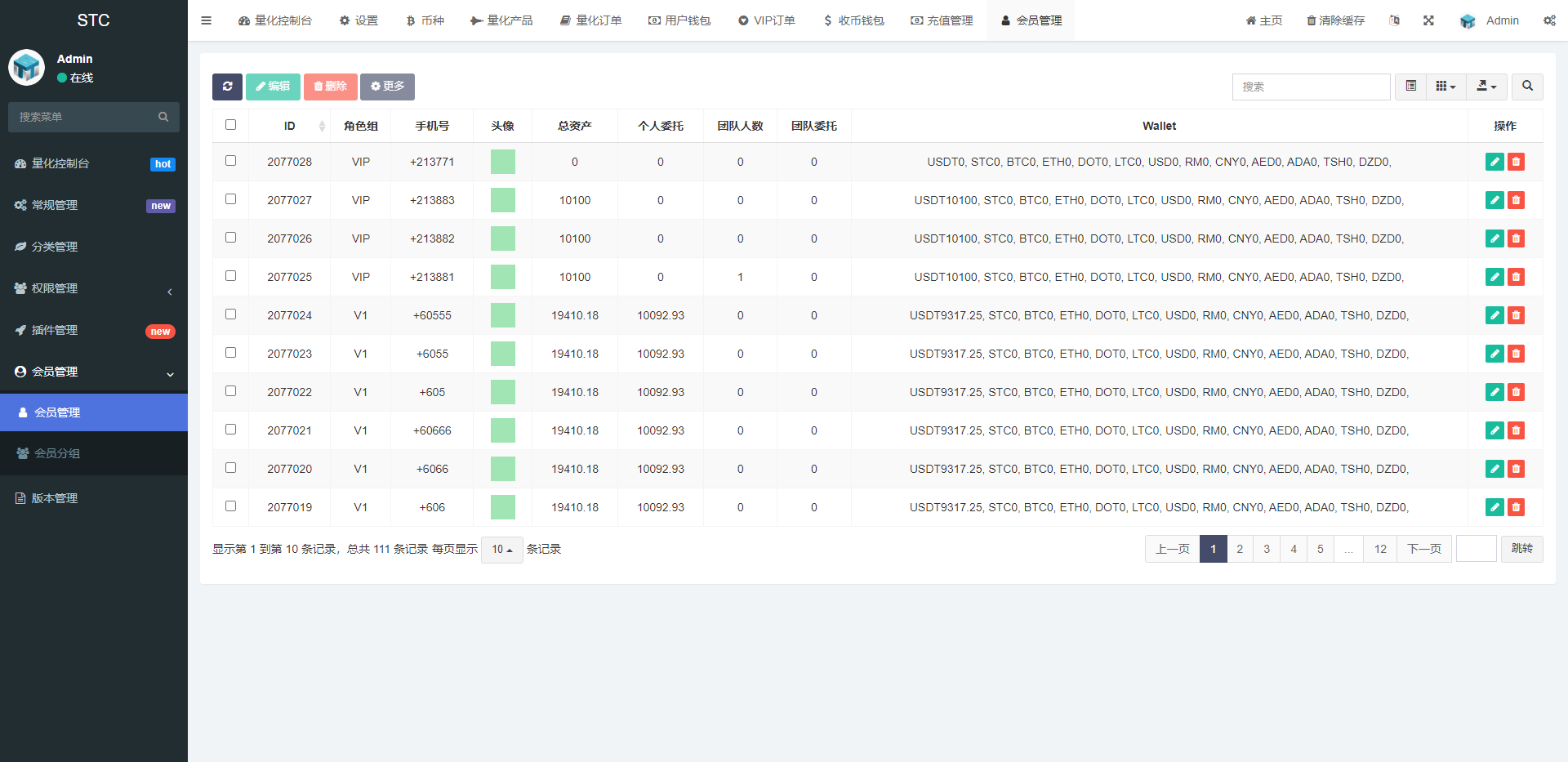The width and height of the screenshot is (1568, 762).
Task: Tick the checkbox next to ID 2077021
Action: tap(231, 429)
